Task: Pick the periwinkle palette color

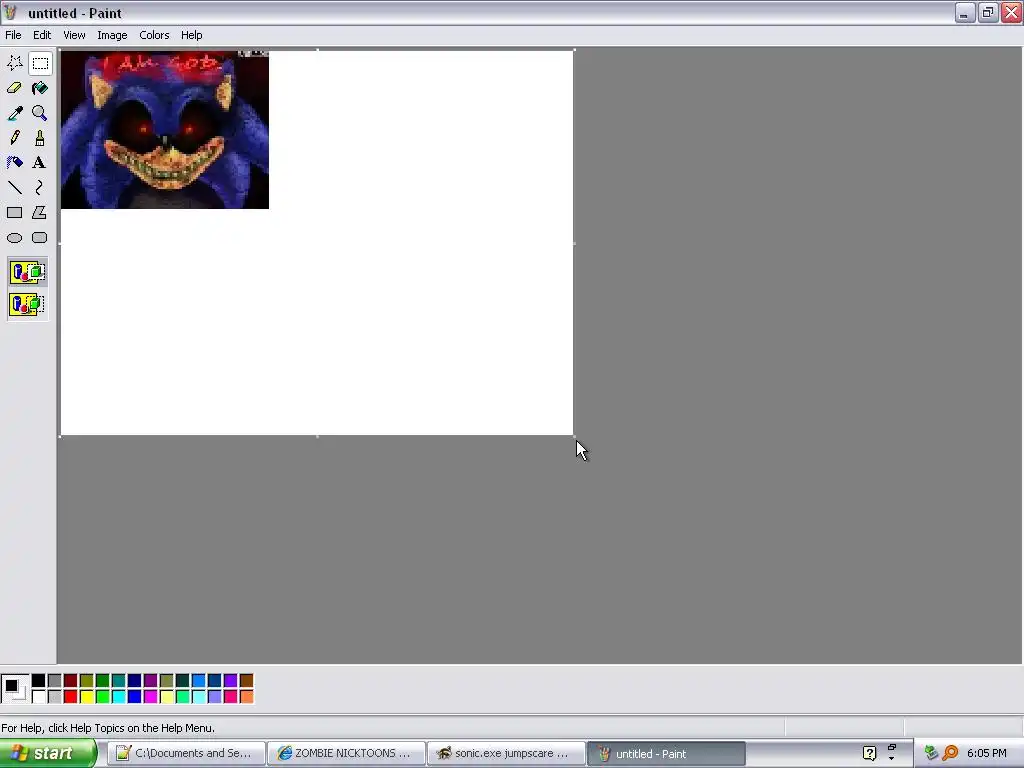Action: pos(215,697)
